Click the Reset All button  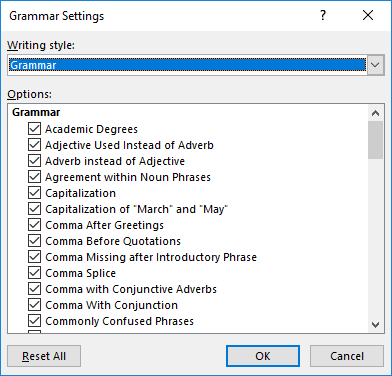pos(44,356)
